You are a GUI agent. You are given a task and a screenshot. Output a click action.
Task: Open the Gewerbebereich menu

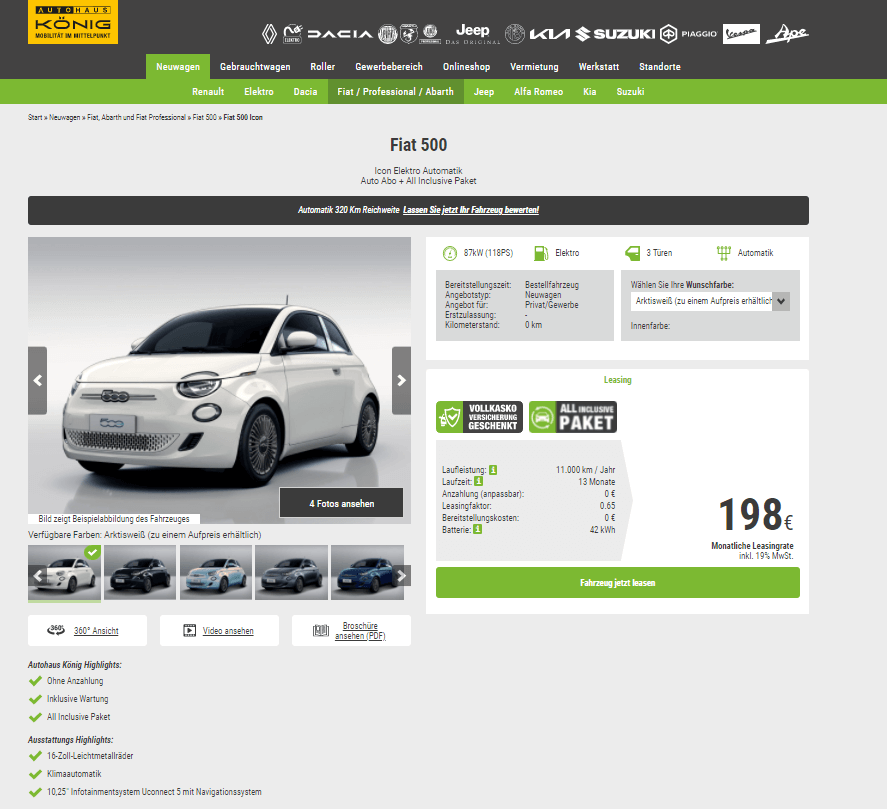click(x=389, y=67)
